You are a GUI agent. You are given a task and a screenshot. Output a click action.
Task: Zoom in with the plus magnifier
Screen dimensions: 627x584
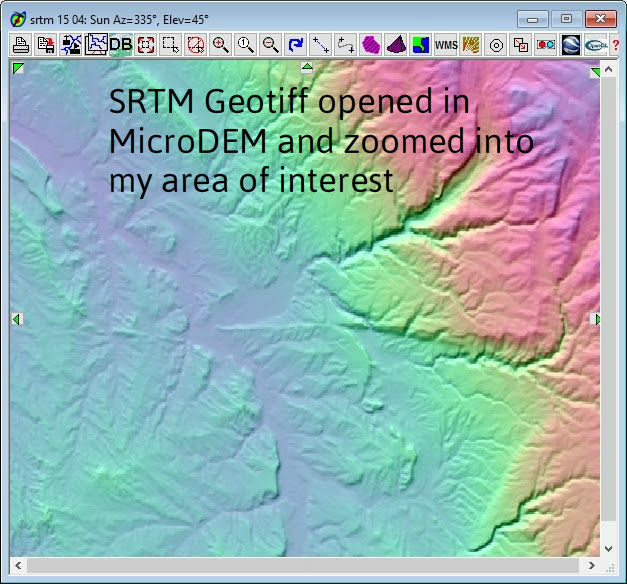tap(220, 45)
